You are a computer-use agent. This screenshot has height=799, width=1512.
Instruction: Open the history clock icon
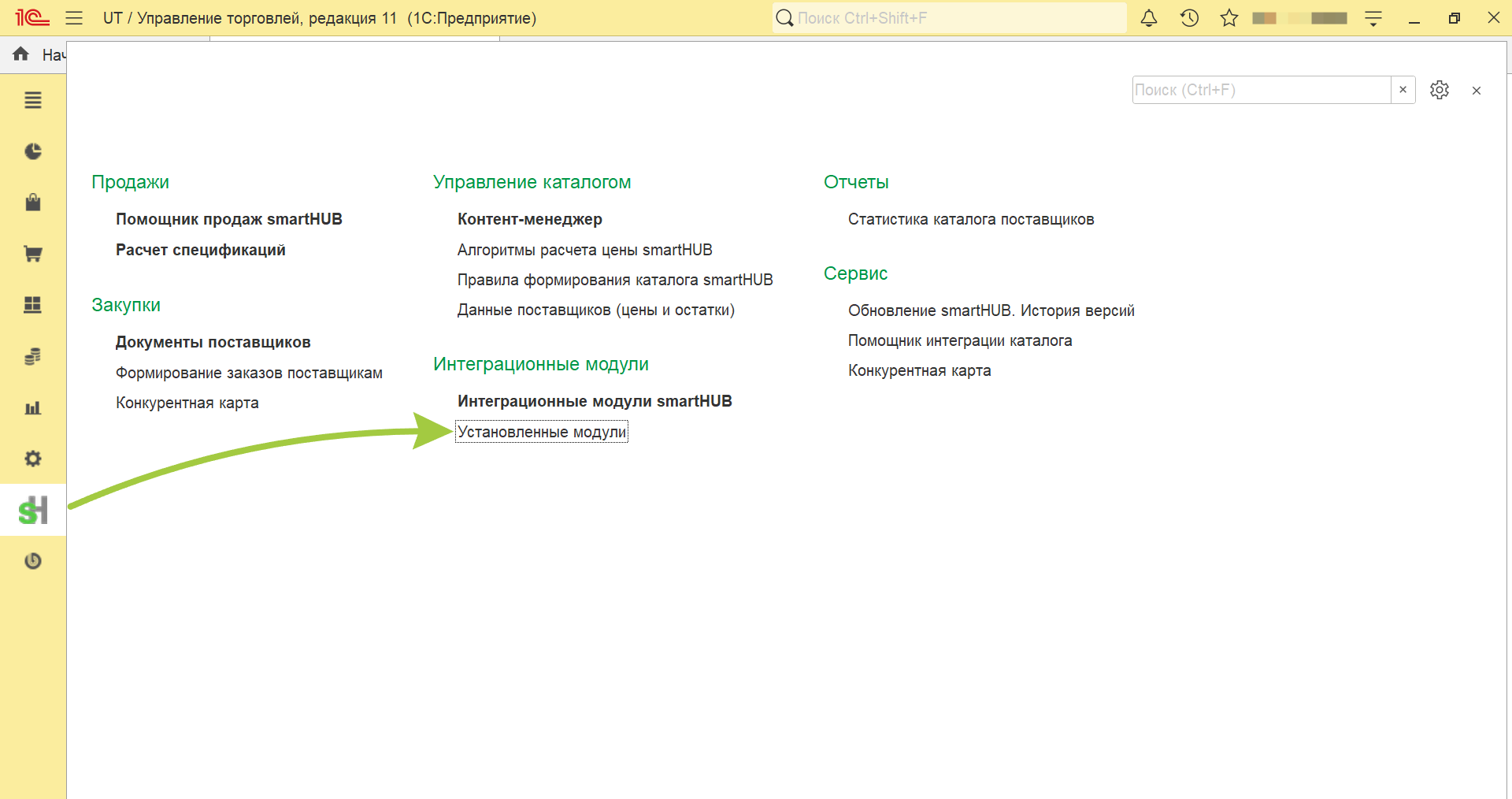1189,18
